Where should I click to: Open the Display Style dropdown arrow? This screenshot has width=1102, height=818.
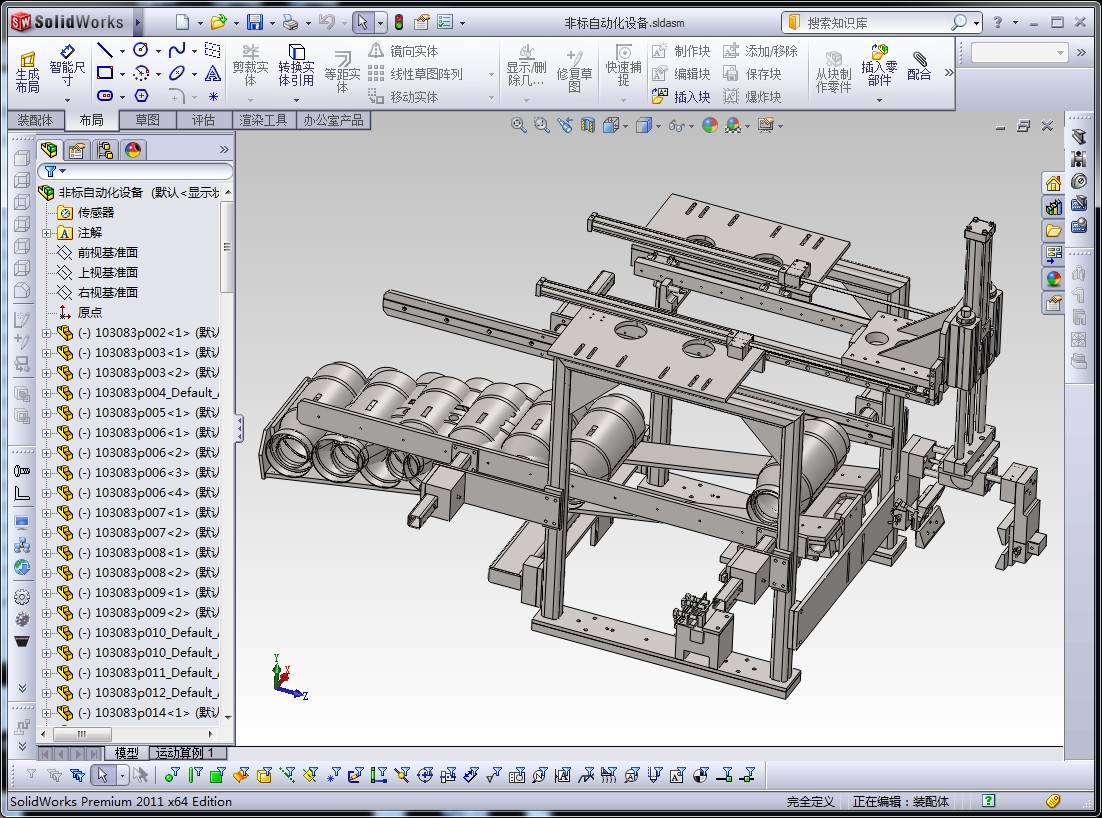659,126
